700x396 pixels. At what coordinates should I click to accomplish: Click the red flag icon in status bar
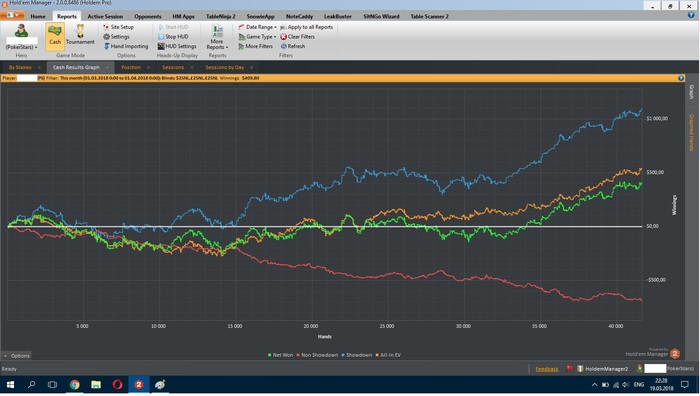pos(569,369)
